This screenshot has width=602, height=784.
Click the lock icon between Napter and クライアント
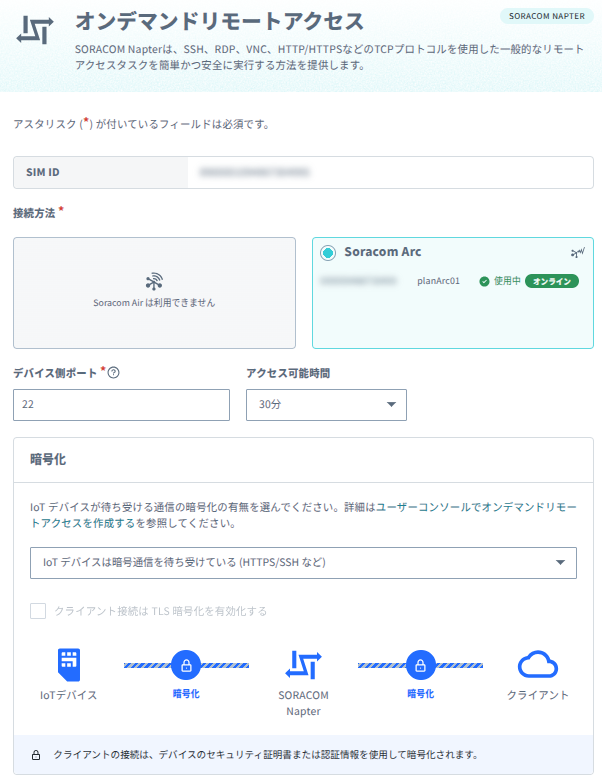tap(420, 666)
